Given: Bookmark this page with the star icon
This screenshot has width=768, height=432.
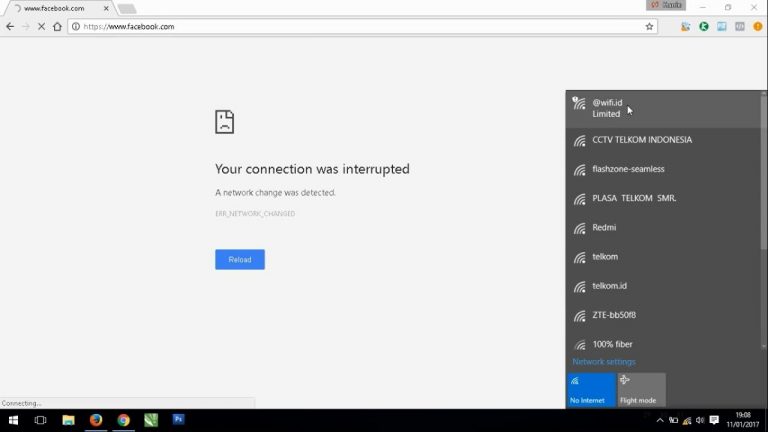Looking at the screenshot, I should pos(649,26).
